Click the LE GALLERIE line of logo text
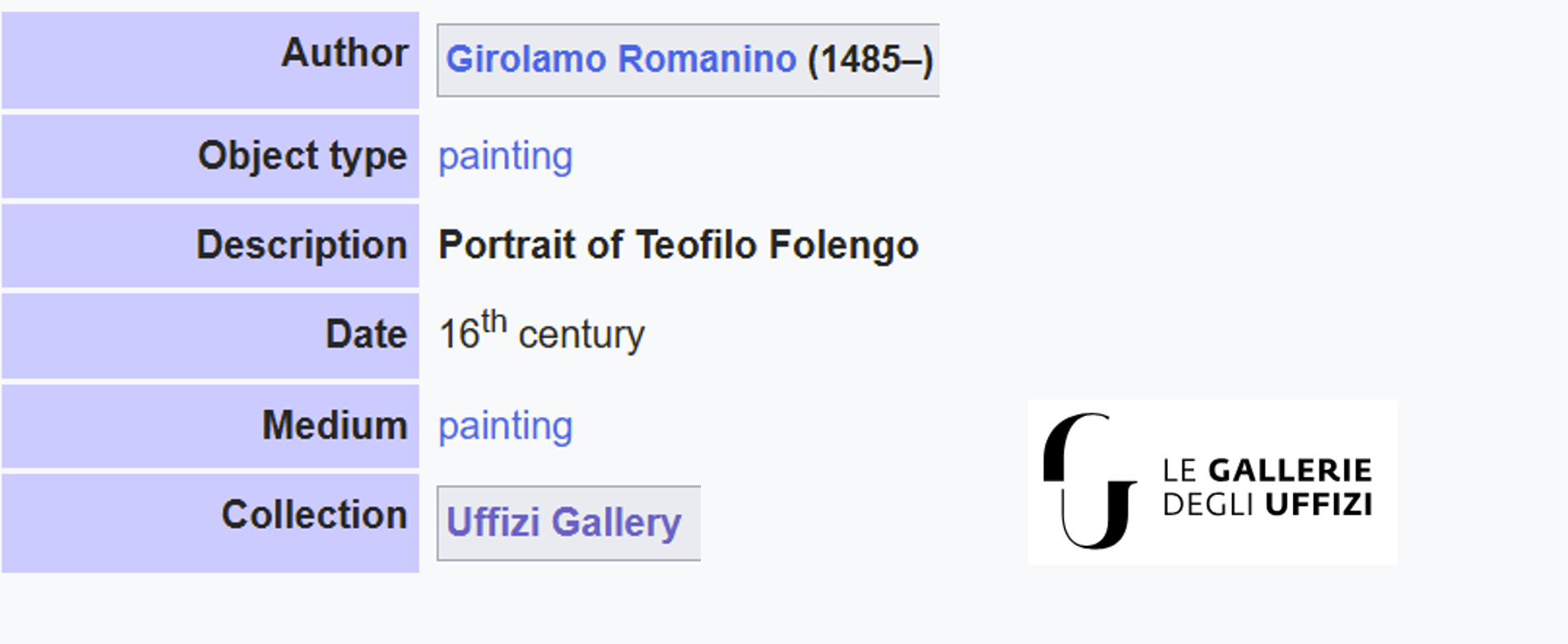Image resolution: width=1568 pixels, height=644 pixels. click(x=1267, y=470)
